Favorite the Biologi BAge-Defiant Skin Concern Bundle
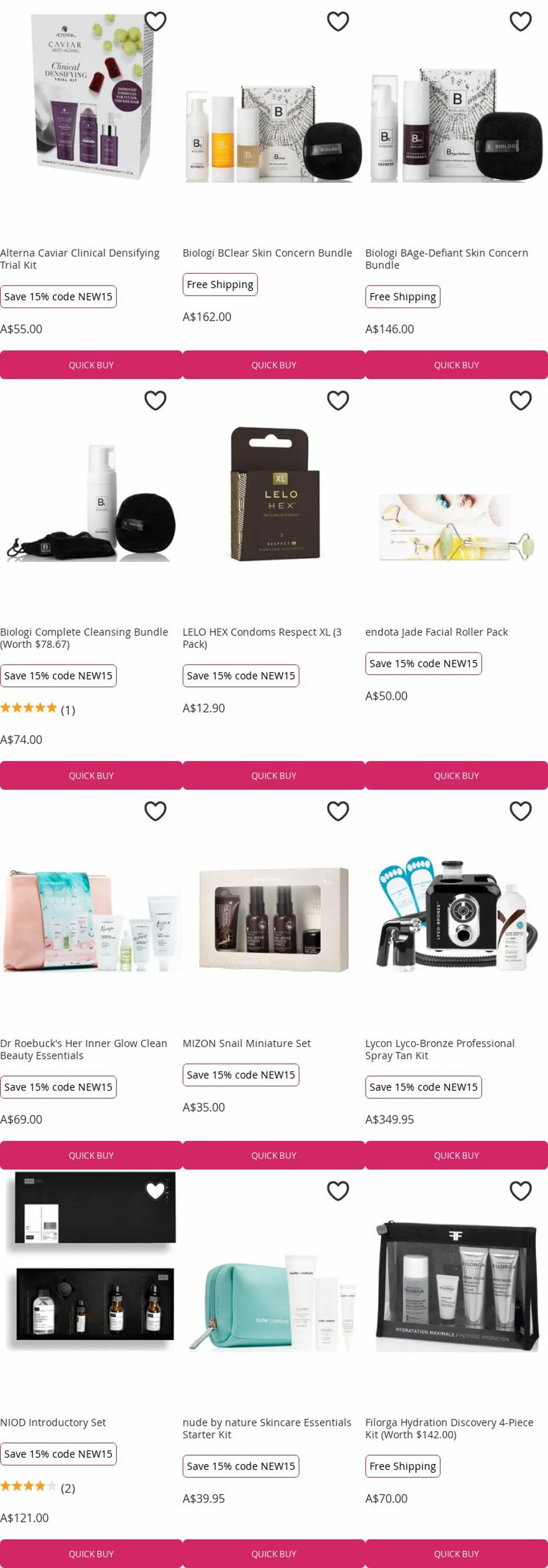This screenshot has width=548, height=1568. (521, 21)
